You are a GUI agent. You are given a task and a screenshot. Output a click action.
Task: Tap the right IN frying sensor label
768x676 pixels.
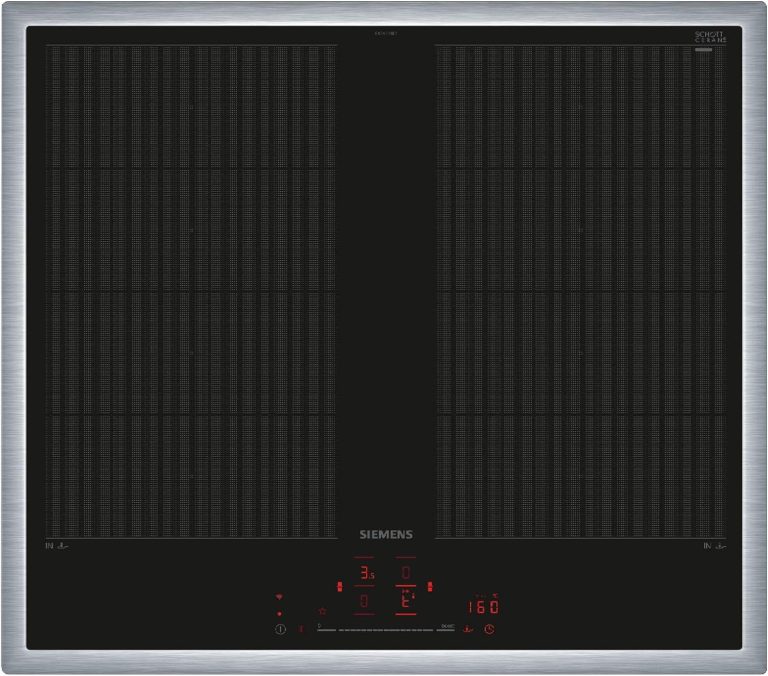coord(715,546)
